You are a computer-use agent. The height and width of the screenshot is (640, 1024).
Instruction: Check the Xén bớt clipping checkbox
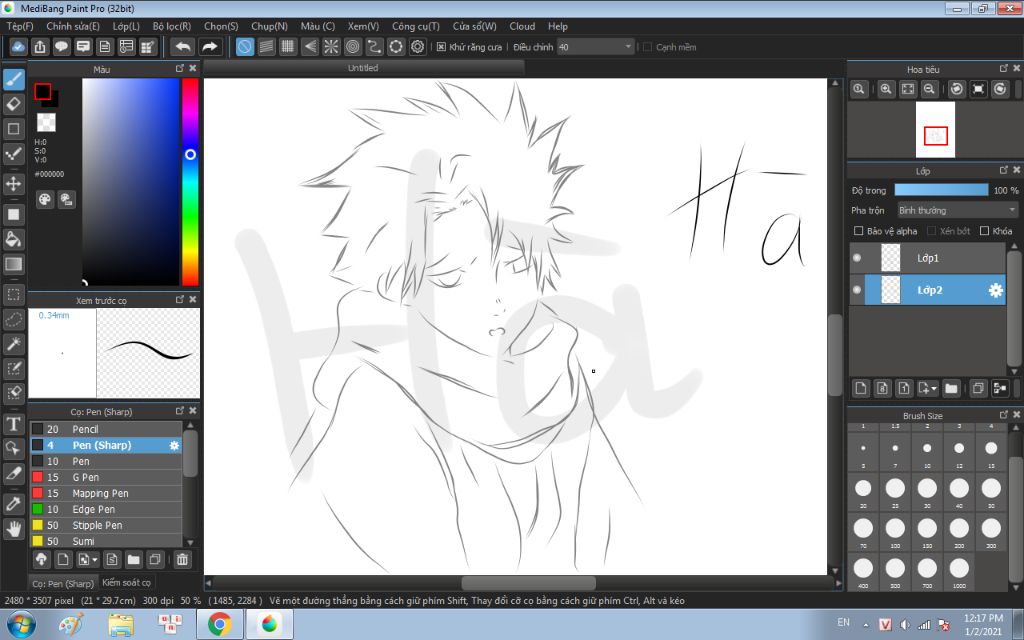click(x=932, y=231)
